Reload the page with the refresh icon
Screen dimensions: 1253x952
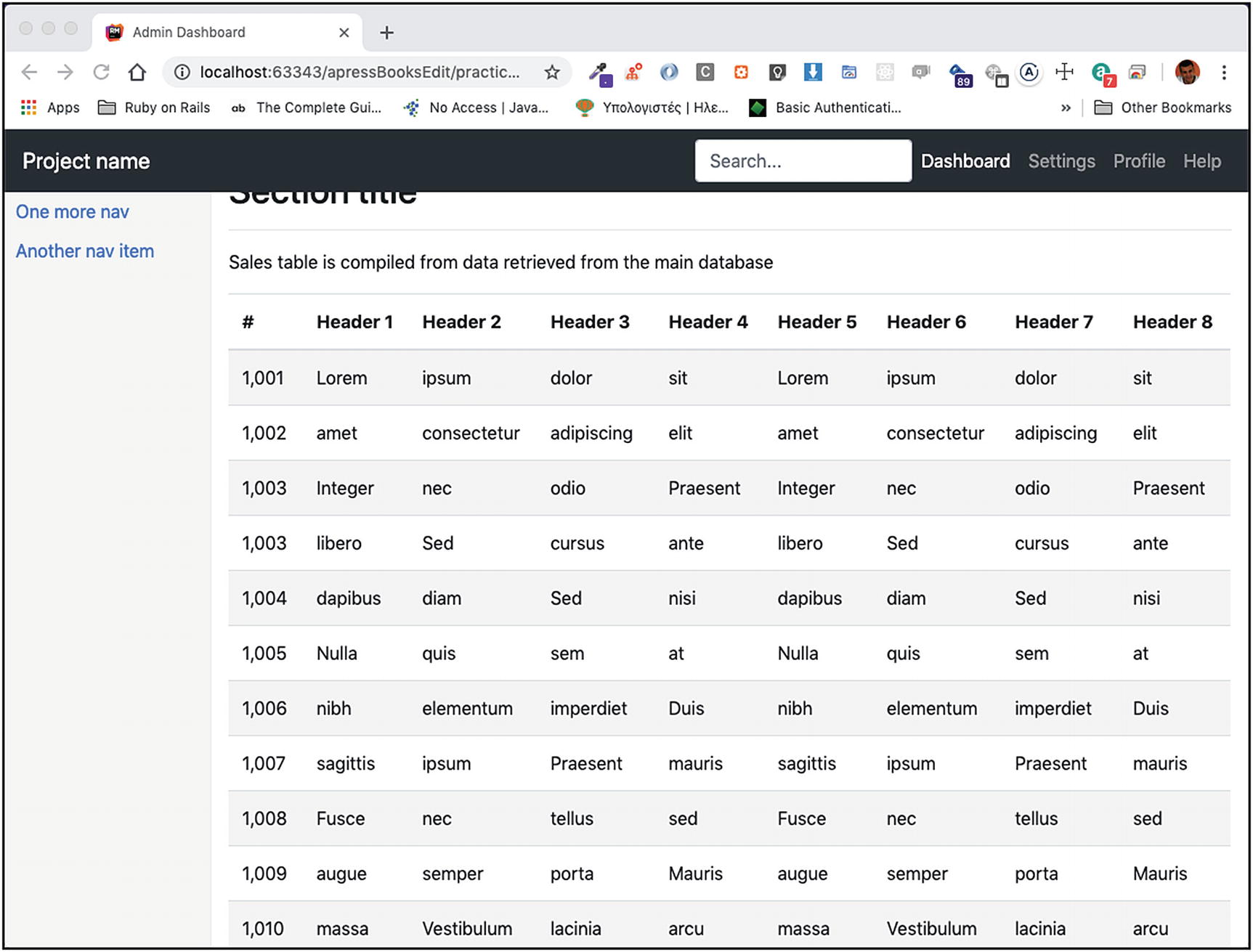(101, 72)
